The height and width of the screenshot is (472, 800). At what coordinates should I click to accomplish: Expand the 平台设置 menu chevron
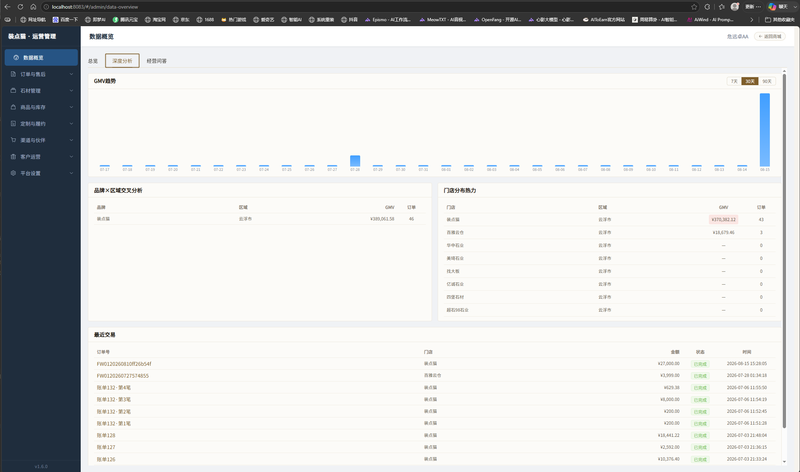pos(71,173)
